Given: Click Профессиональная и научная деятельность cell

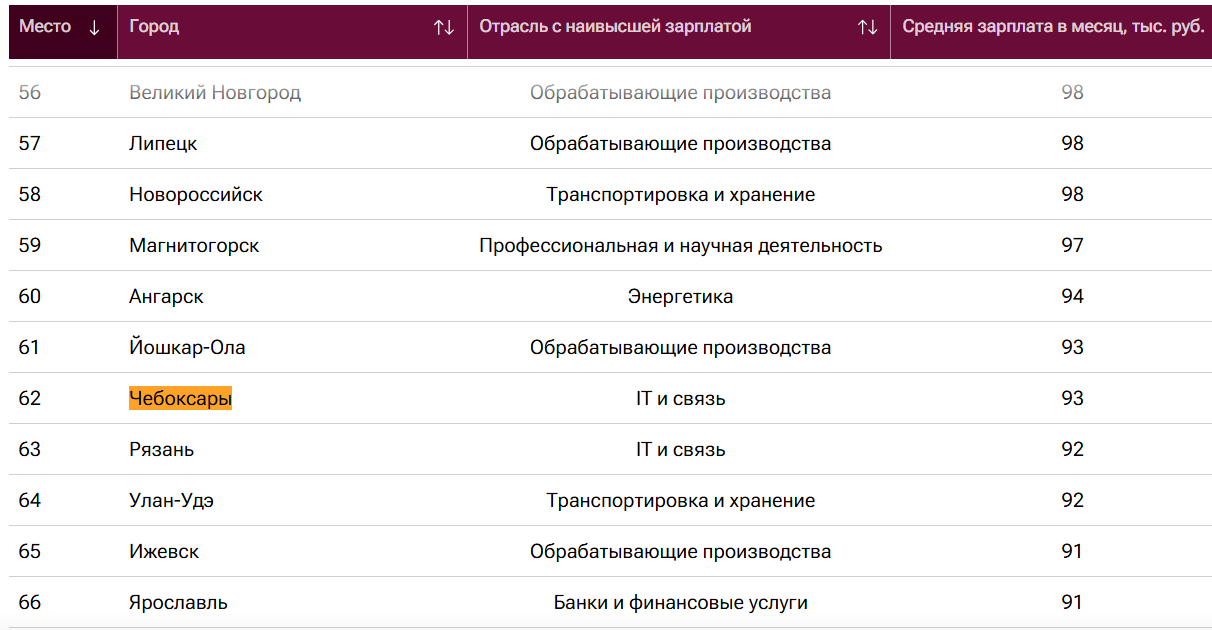Looking at the screenshot, I should [680, 246].
